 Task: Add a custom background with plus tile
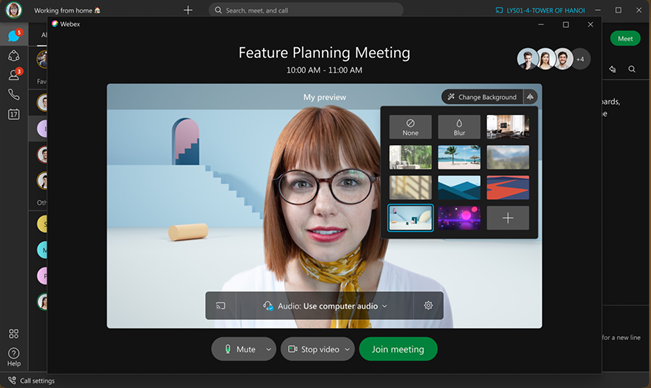coord(508,218)
